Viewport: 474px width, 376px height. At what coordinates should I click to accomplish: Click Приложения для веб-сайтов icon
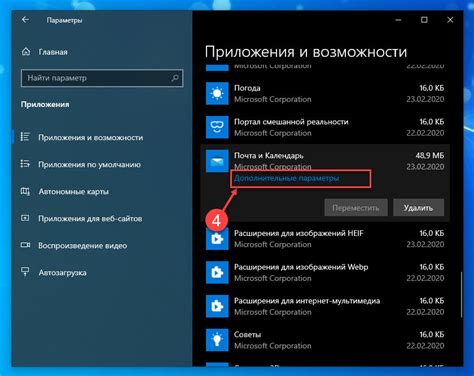(x=25, y=218)
